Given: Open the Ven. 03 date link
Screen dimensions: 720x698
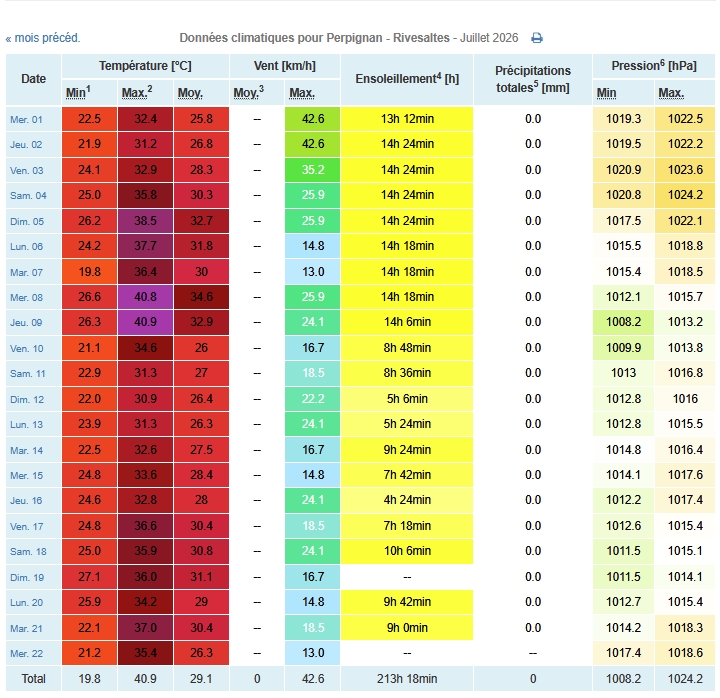Looking at the screenshot, I should (27, 171).
